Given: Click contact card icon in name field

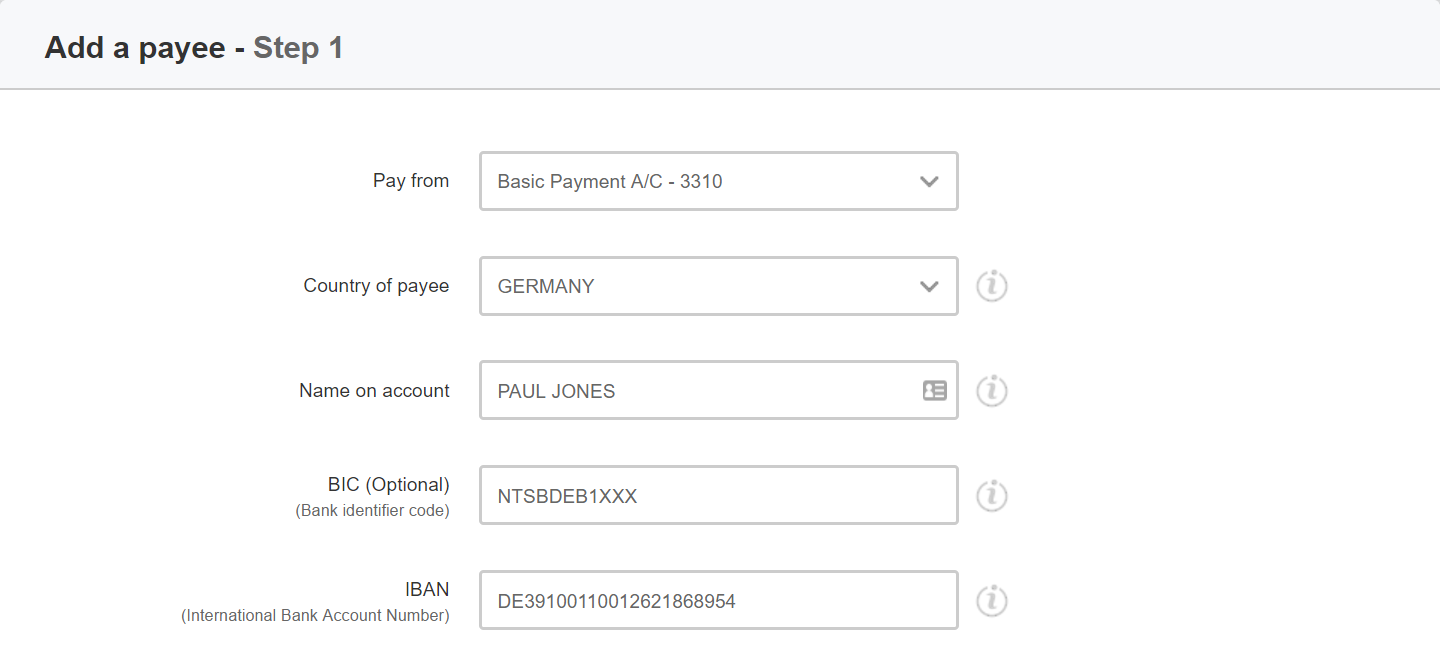Looking at the screenshot, I should (x=934, y=391).
